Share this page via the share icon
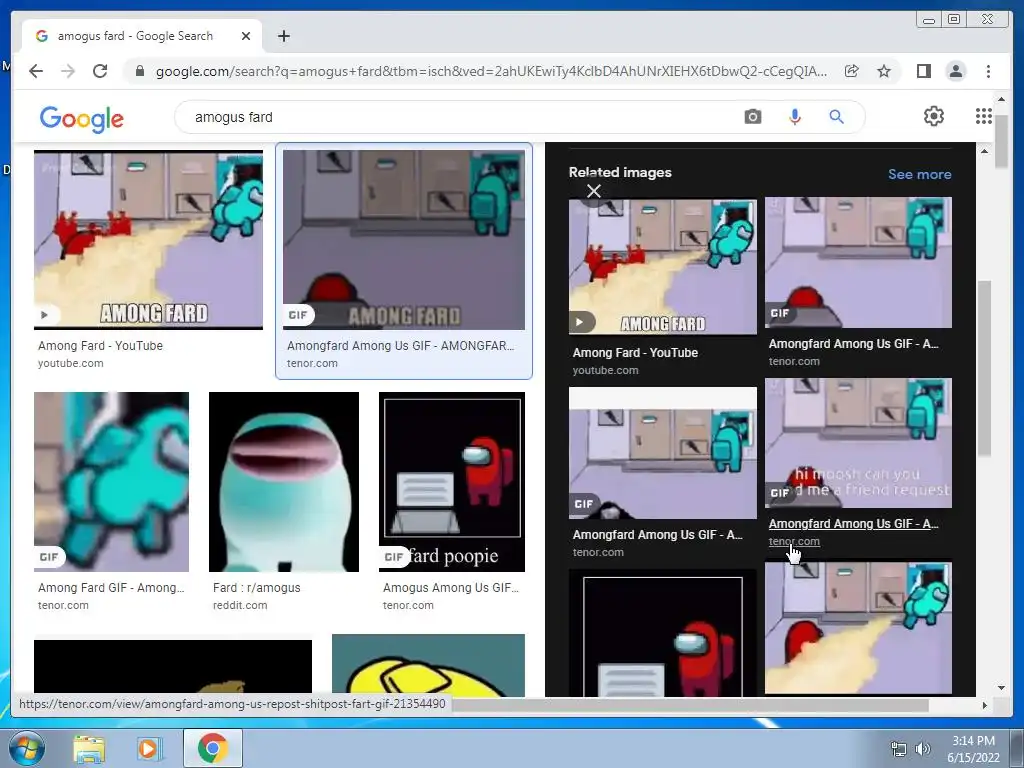 pyautogui.click(x=852, y=71)
